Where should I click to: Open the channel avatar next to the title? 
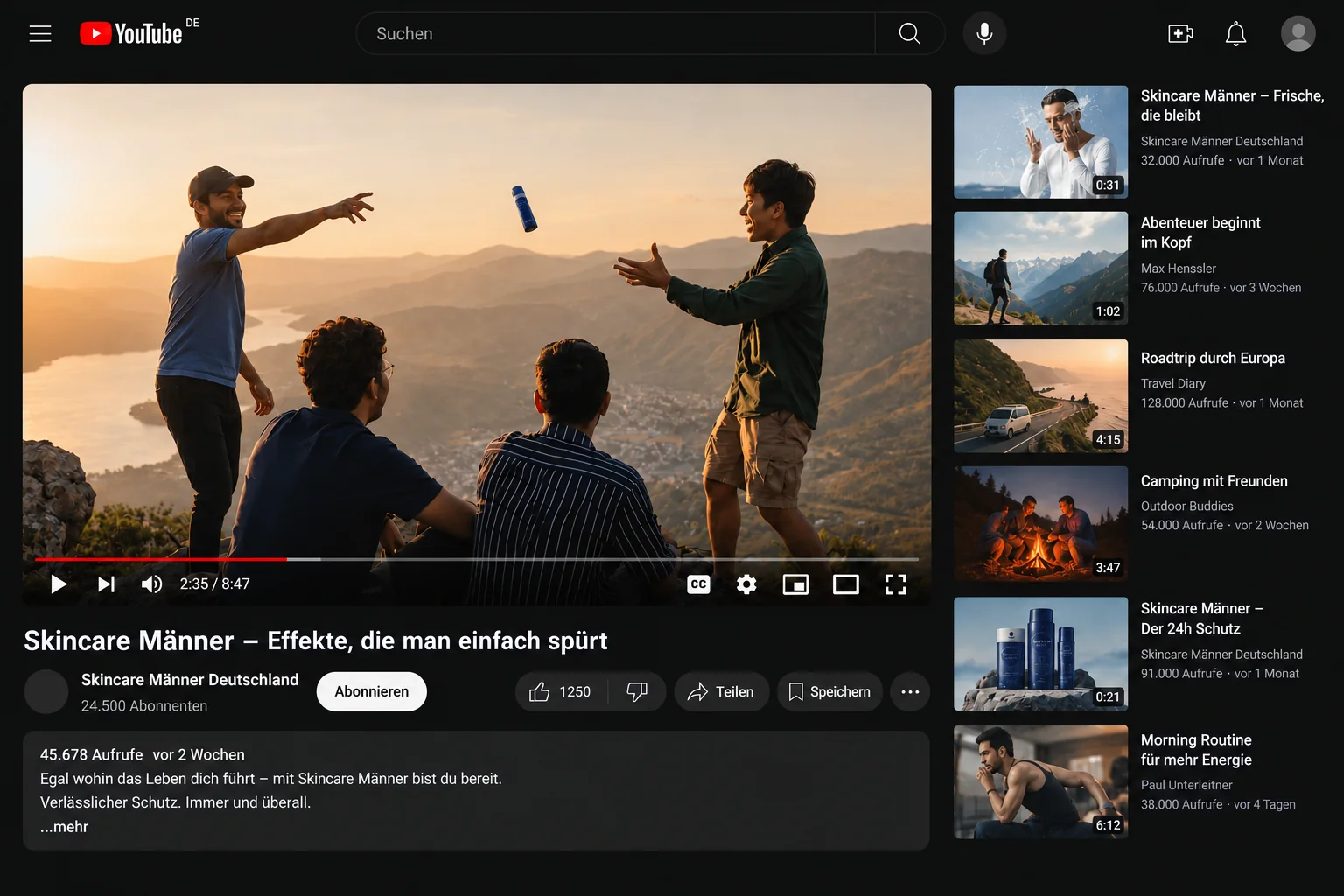(x=46, y=691)
